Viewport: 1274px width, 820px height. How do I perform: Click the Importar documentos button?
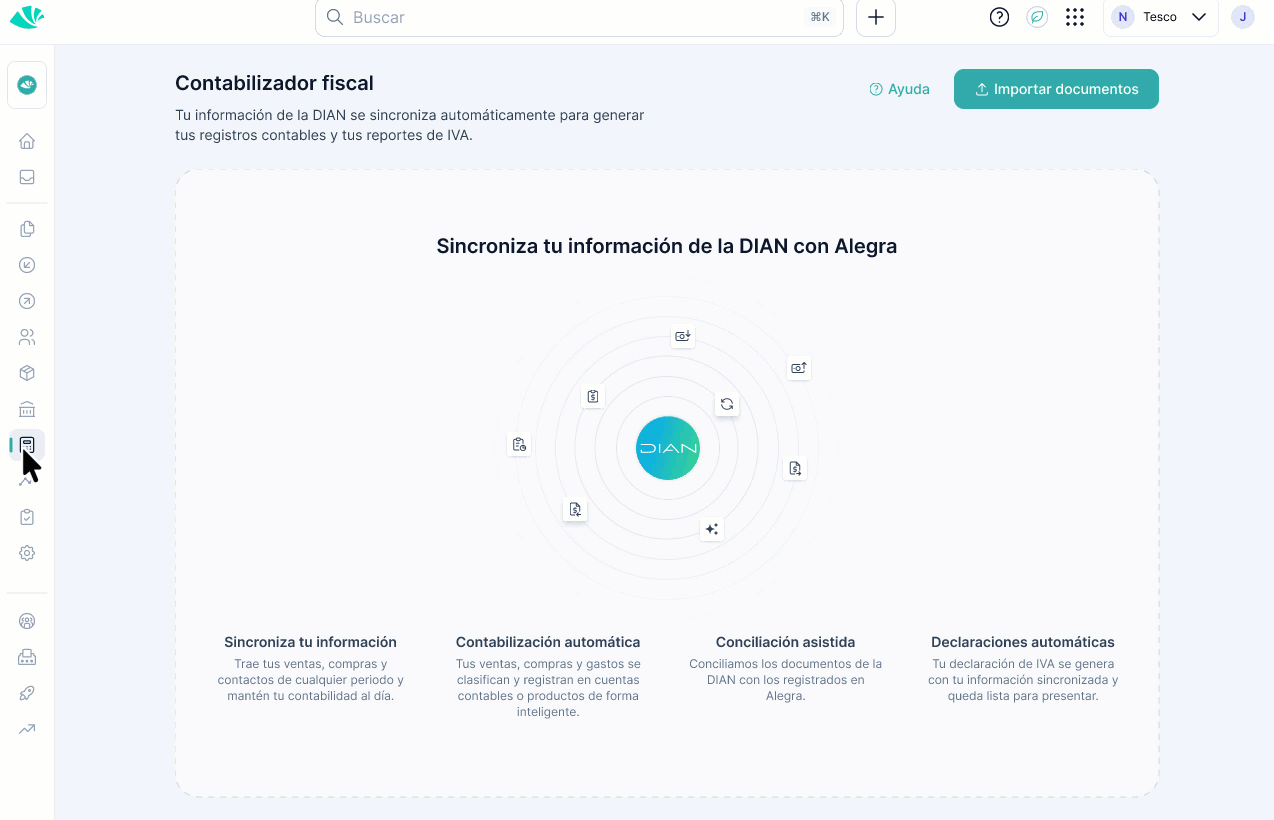coord(1056,89)
